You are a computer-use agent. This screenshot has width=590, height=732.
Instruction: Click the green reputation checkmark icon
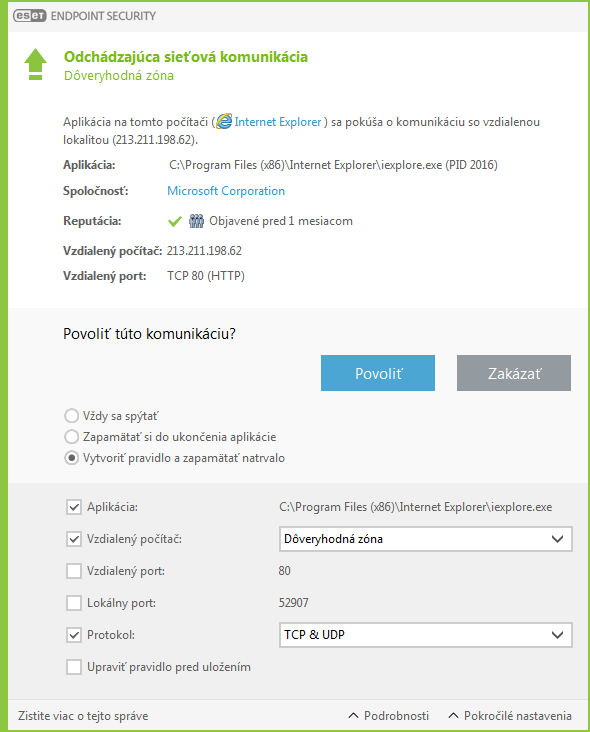point(175,221)
